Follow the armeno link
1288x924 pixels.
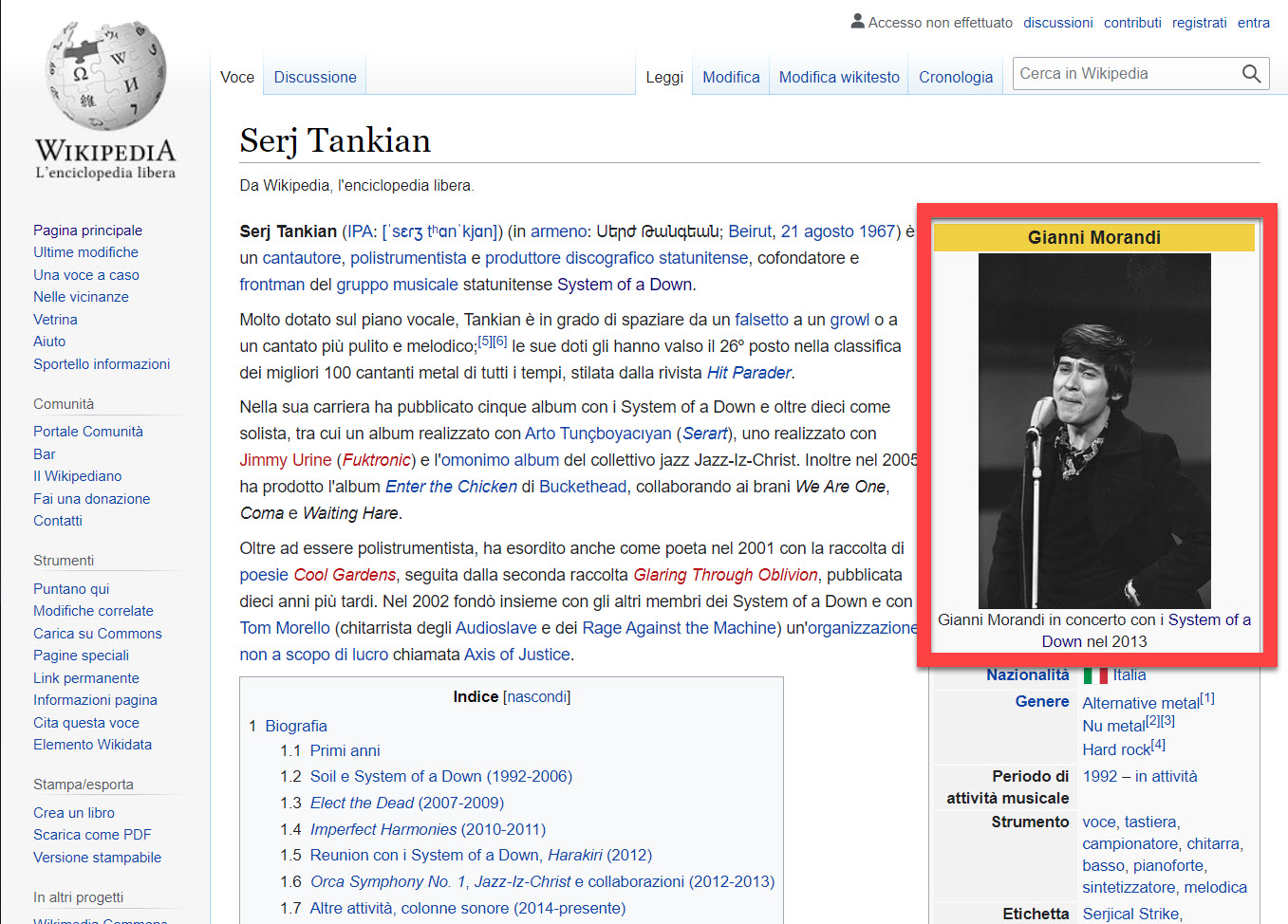click(x=559, y=231)
